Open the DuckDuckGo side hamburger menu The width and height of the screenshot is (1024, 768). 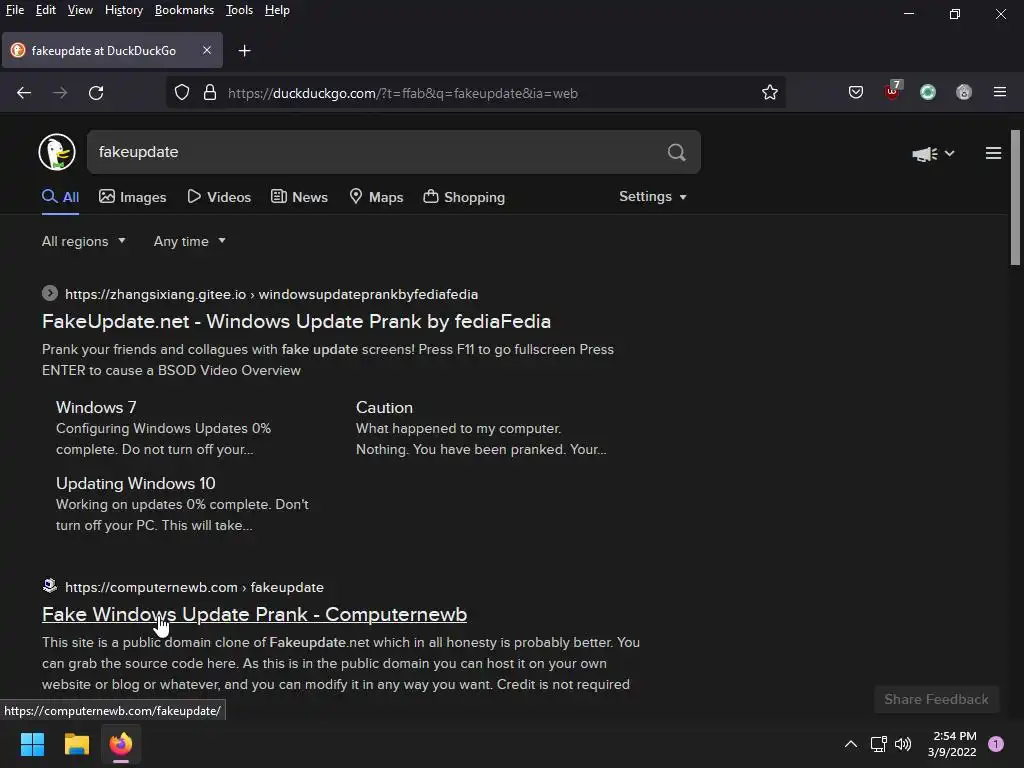[x=993, y=153]
